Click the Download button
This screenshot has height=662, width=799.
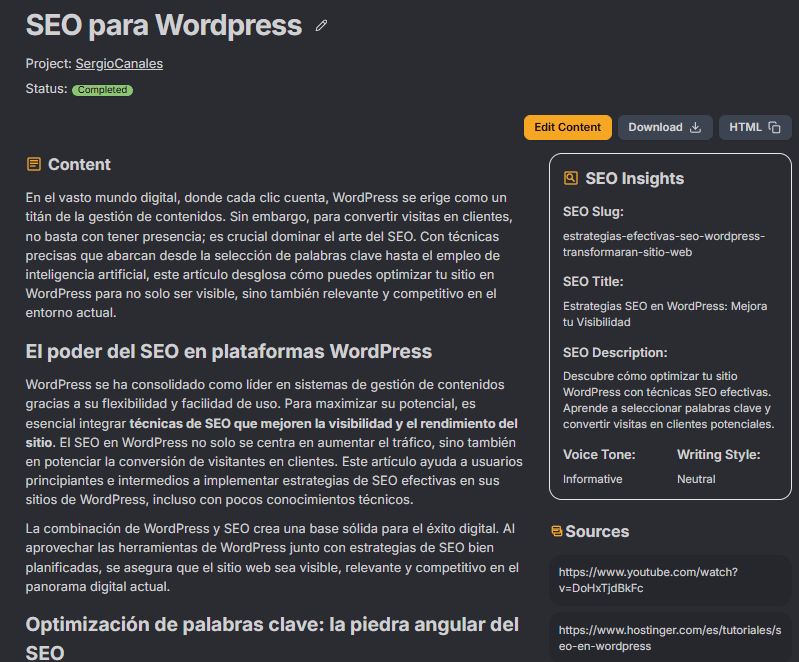665,127
